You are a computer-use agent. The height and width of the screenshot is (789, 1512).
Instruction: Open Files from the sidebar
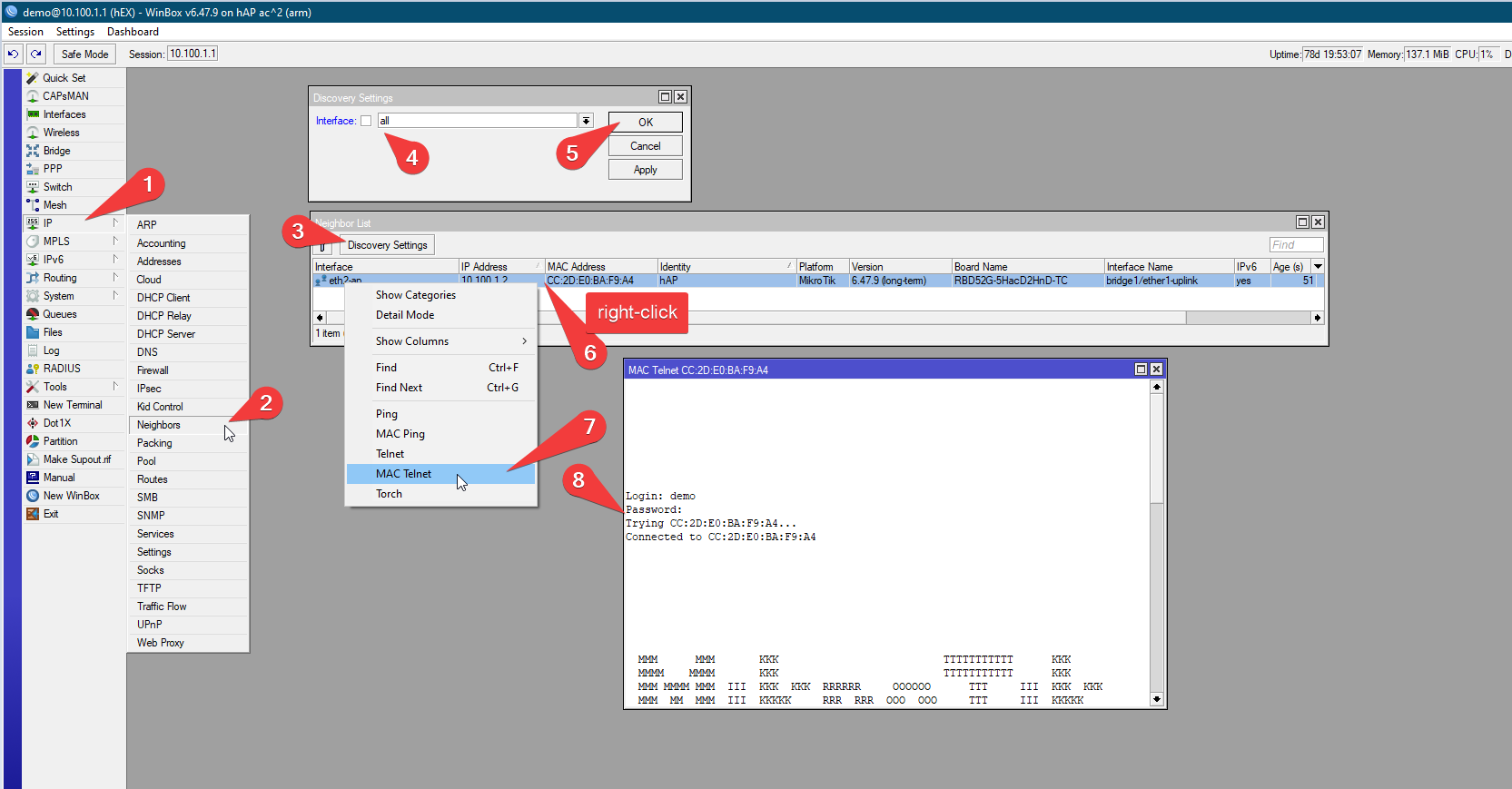coord(53,332)
